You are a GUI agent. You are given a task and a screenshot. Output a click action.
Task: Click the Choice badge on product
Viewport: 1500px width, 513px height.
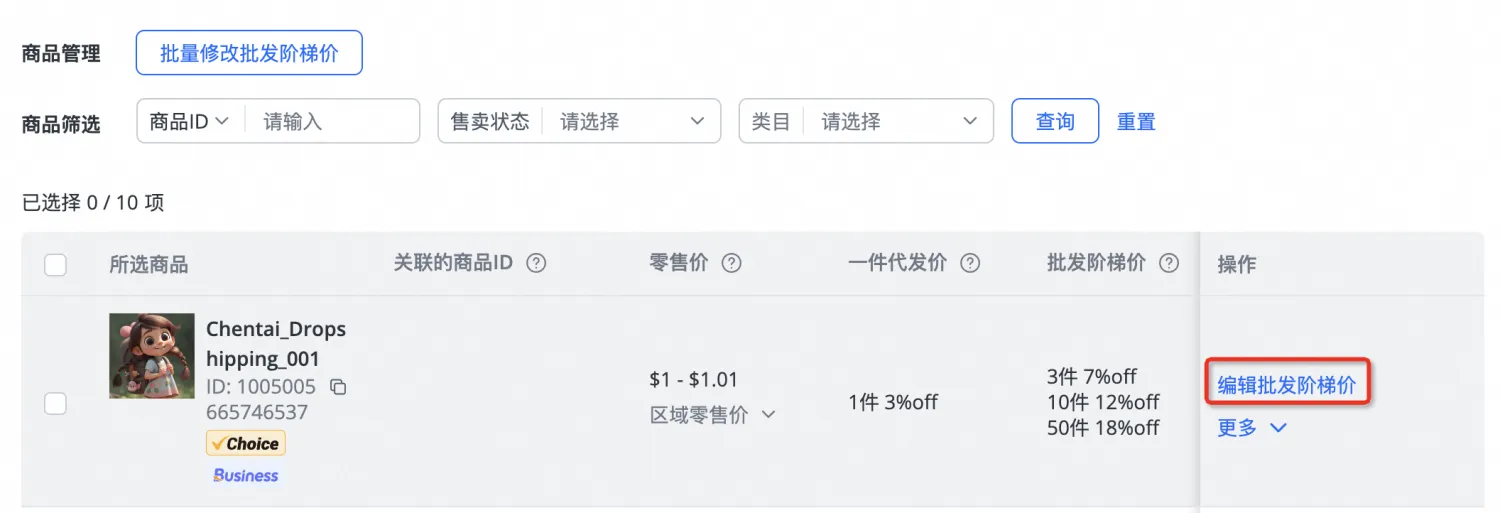click(246, 443)
